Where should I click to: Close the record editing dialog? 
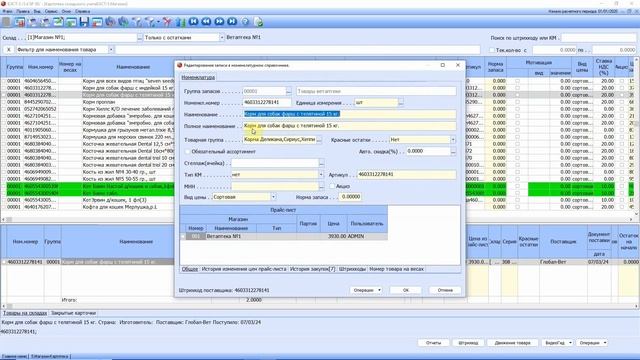coord(458,65)
